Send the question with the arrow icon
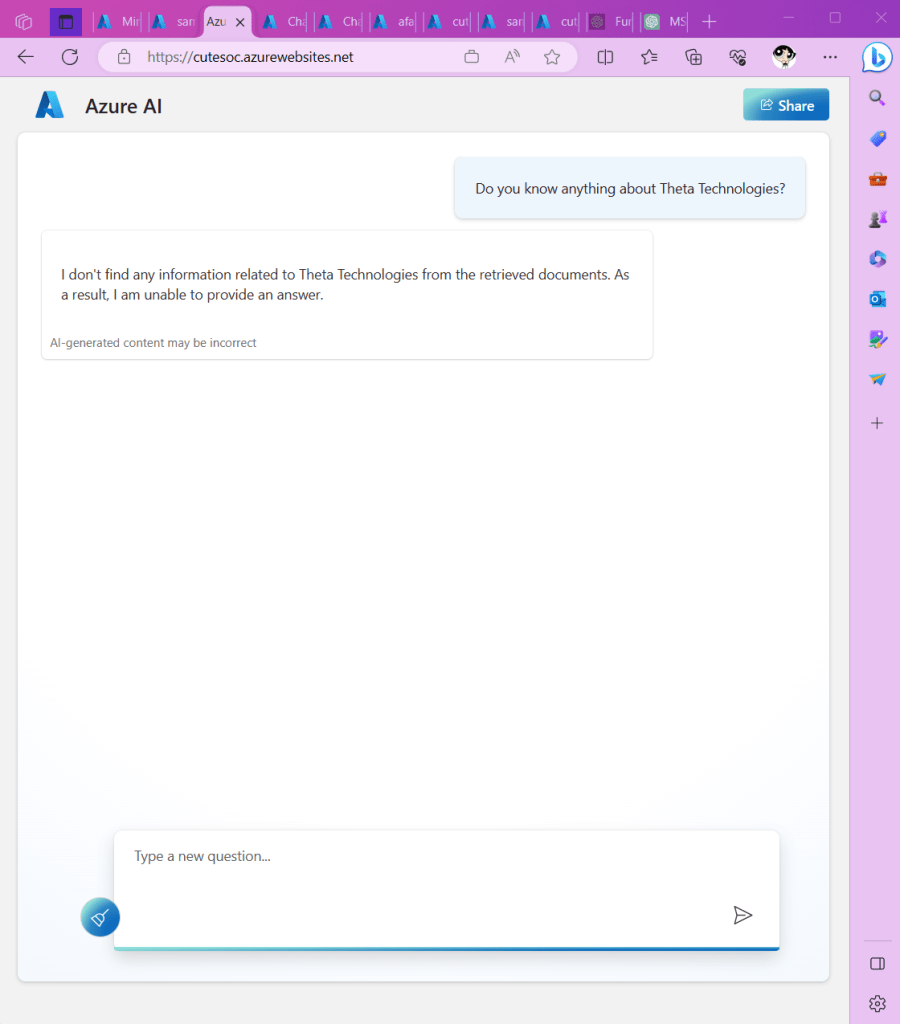This screenshot has width=900, height=1024. 742,915
